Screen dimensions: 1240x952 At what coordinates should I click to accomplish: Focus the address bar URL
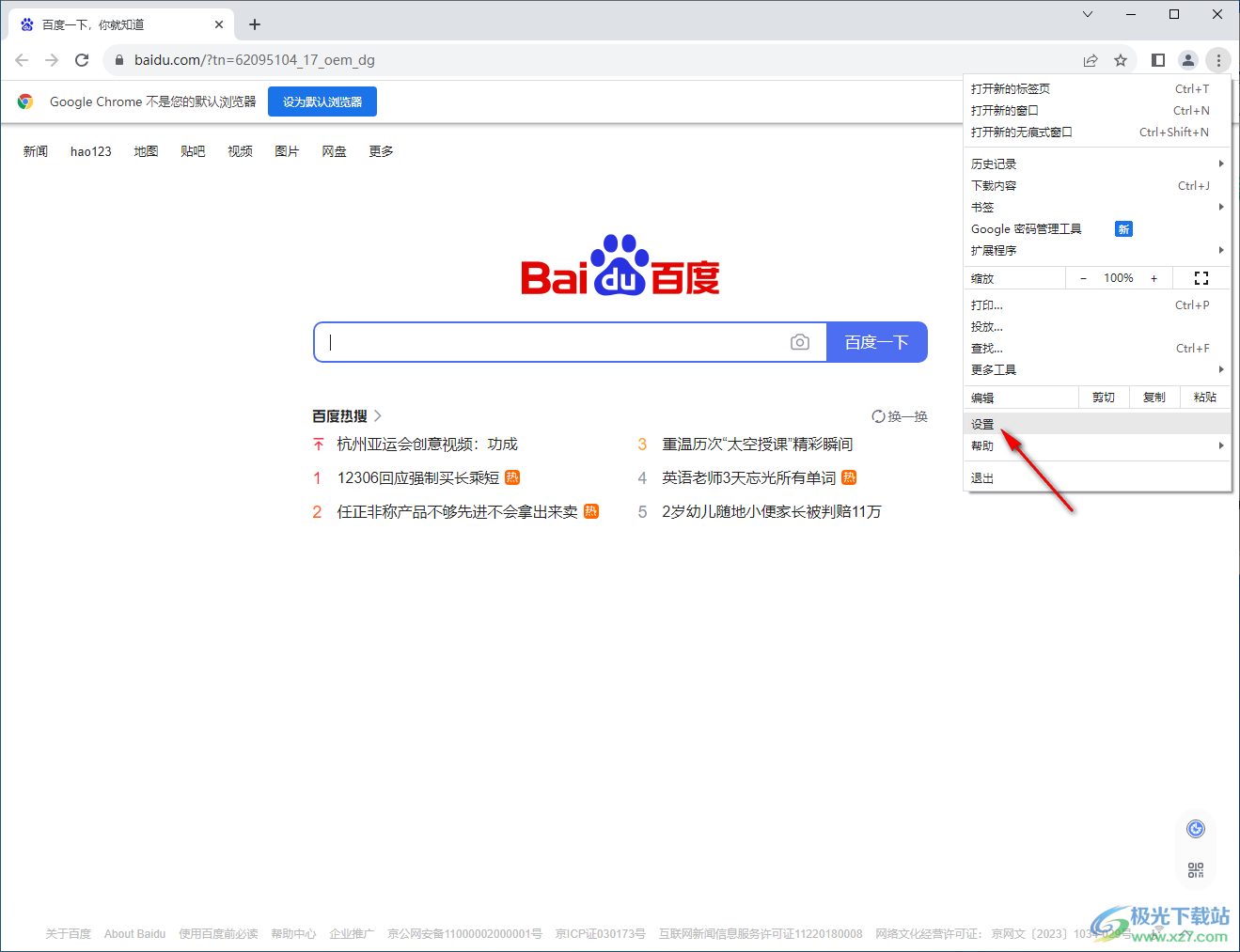[x=255, y=60]
